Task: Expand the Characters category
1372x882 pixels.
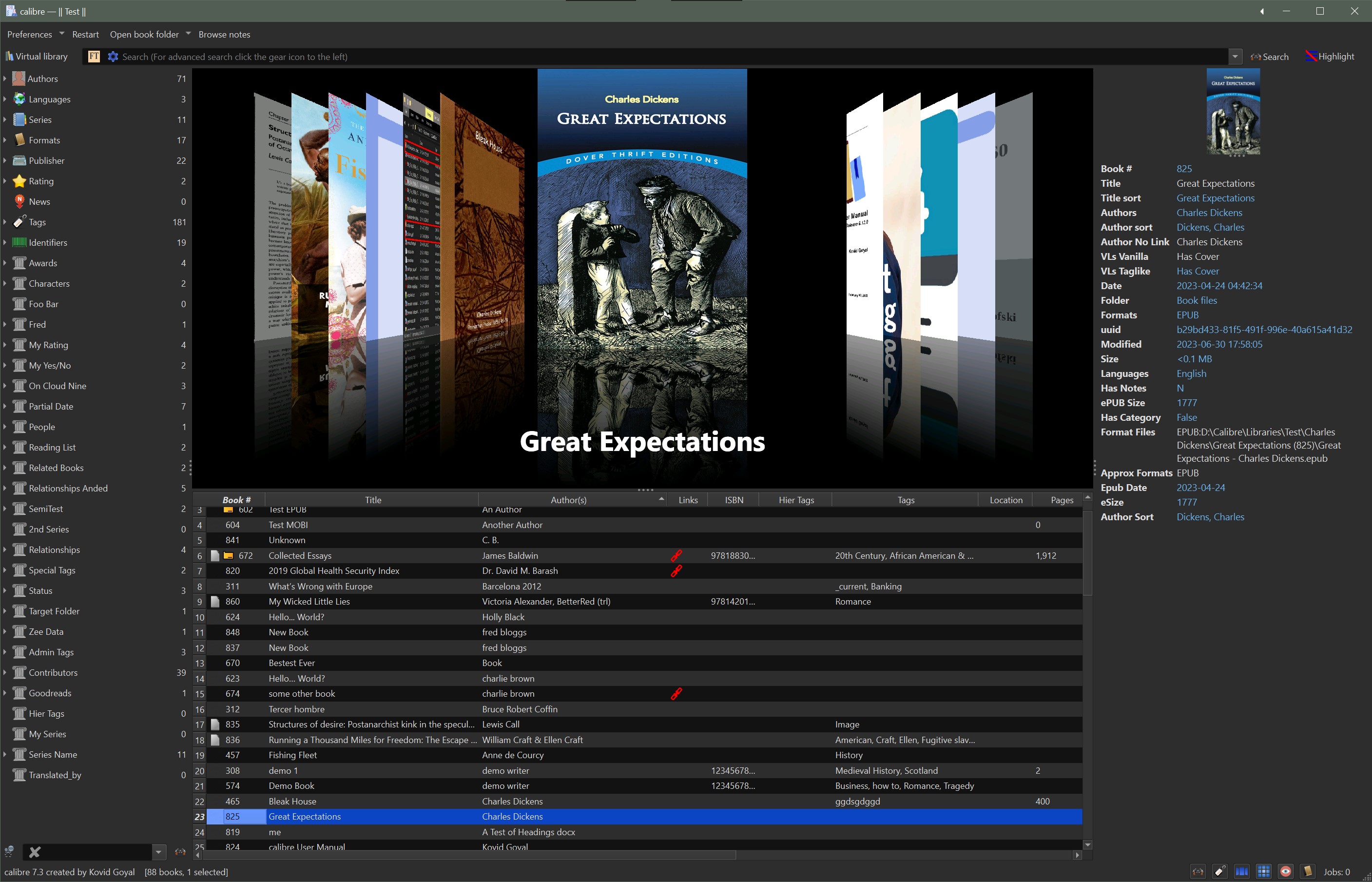Action: click(x=4, y=283)
